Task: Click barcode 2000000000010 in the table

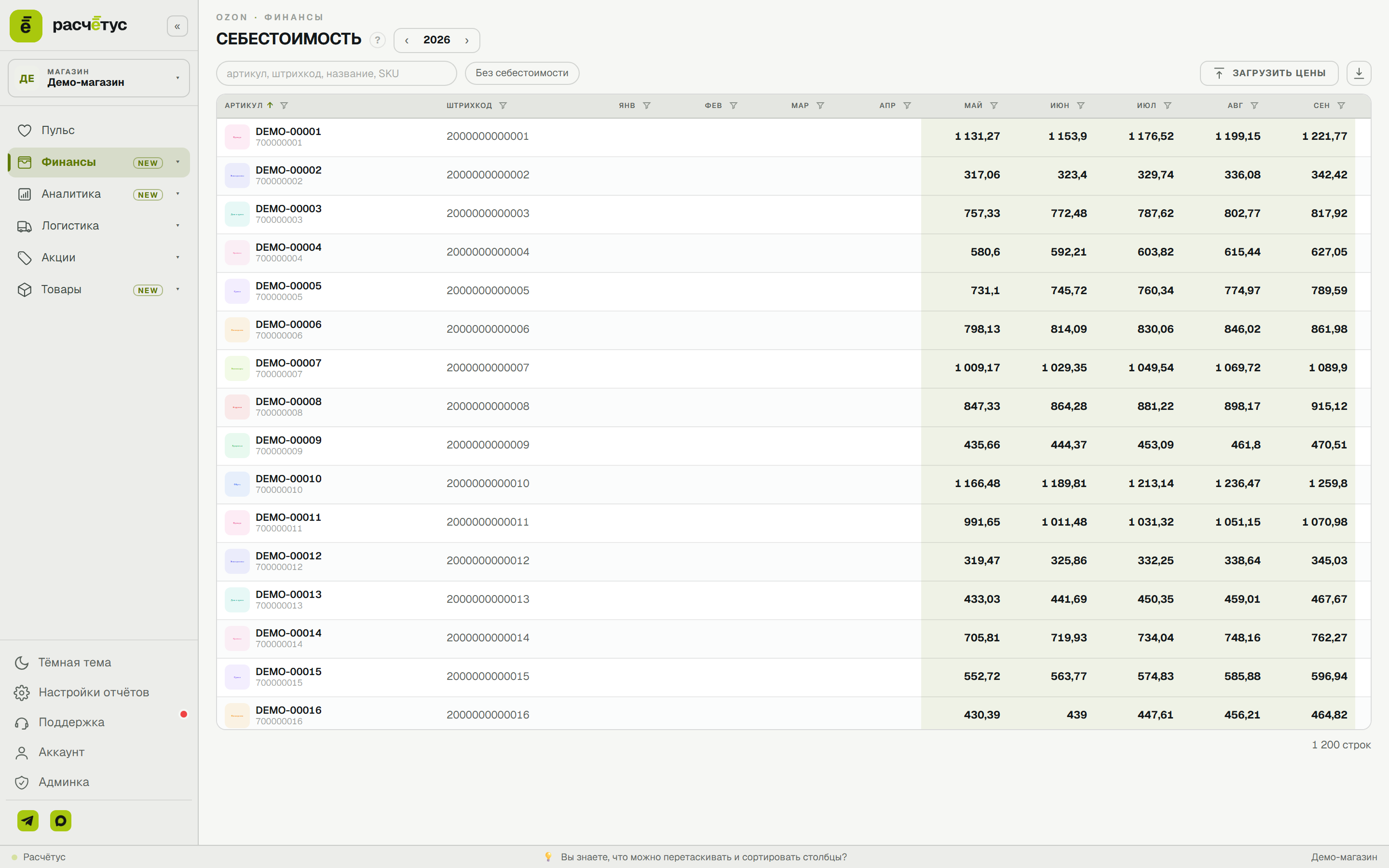Action: 488,483
